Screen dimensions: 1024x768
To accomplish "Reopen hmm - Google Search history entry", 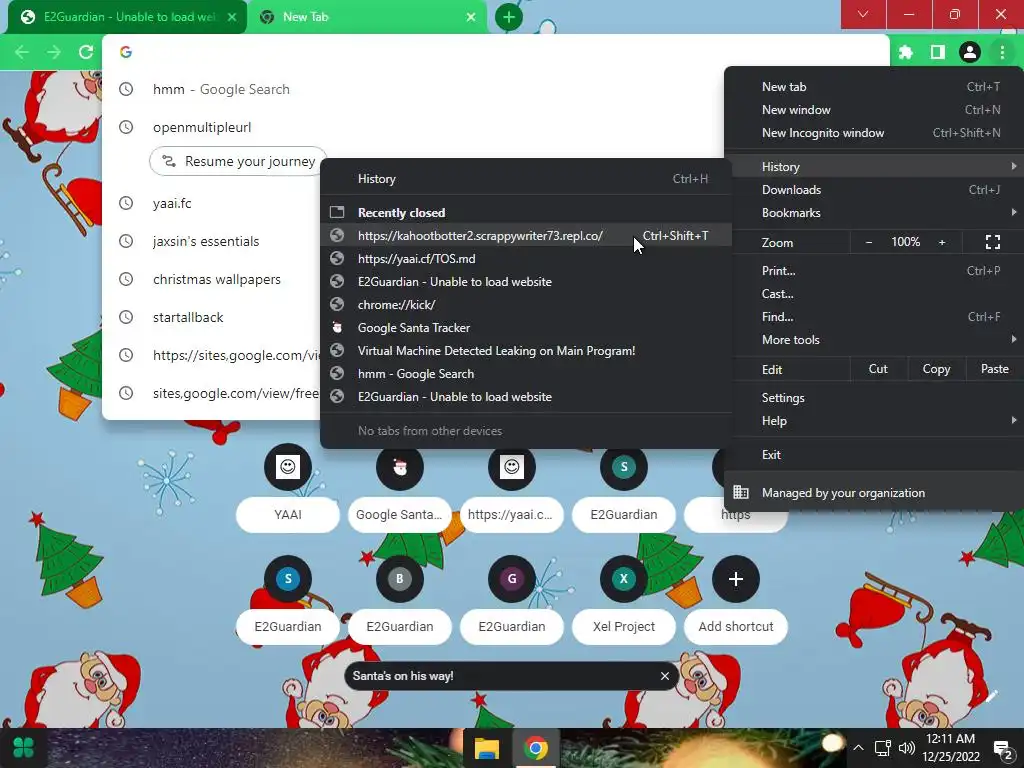I will point(526,374).
